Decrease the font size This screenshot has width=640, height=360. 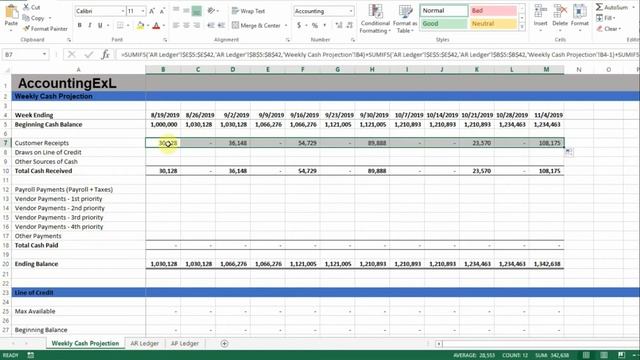pos(162,11)
